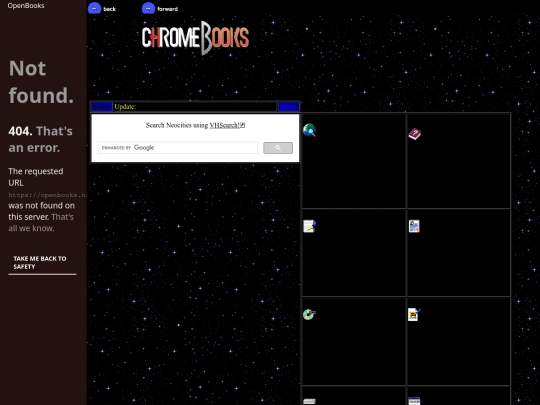
Task: Click the openbooks requested URL text
Action: tap(48, 195)
